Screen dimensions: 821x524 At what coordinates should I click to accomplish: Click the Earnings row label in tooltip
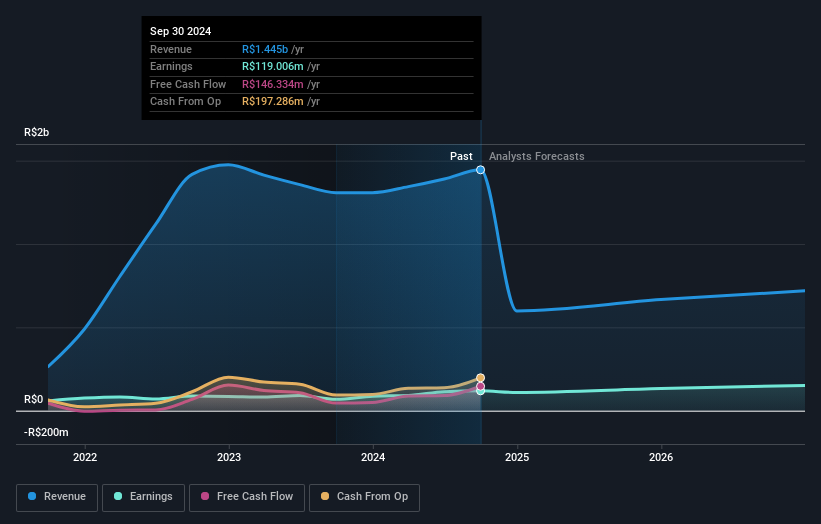click(171, 66)
